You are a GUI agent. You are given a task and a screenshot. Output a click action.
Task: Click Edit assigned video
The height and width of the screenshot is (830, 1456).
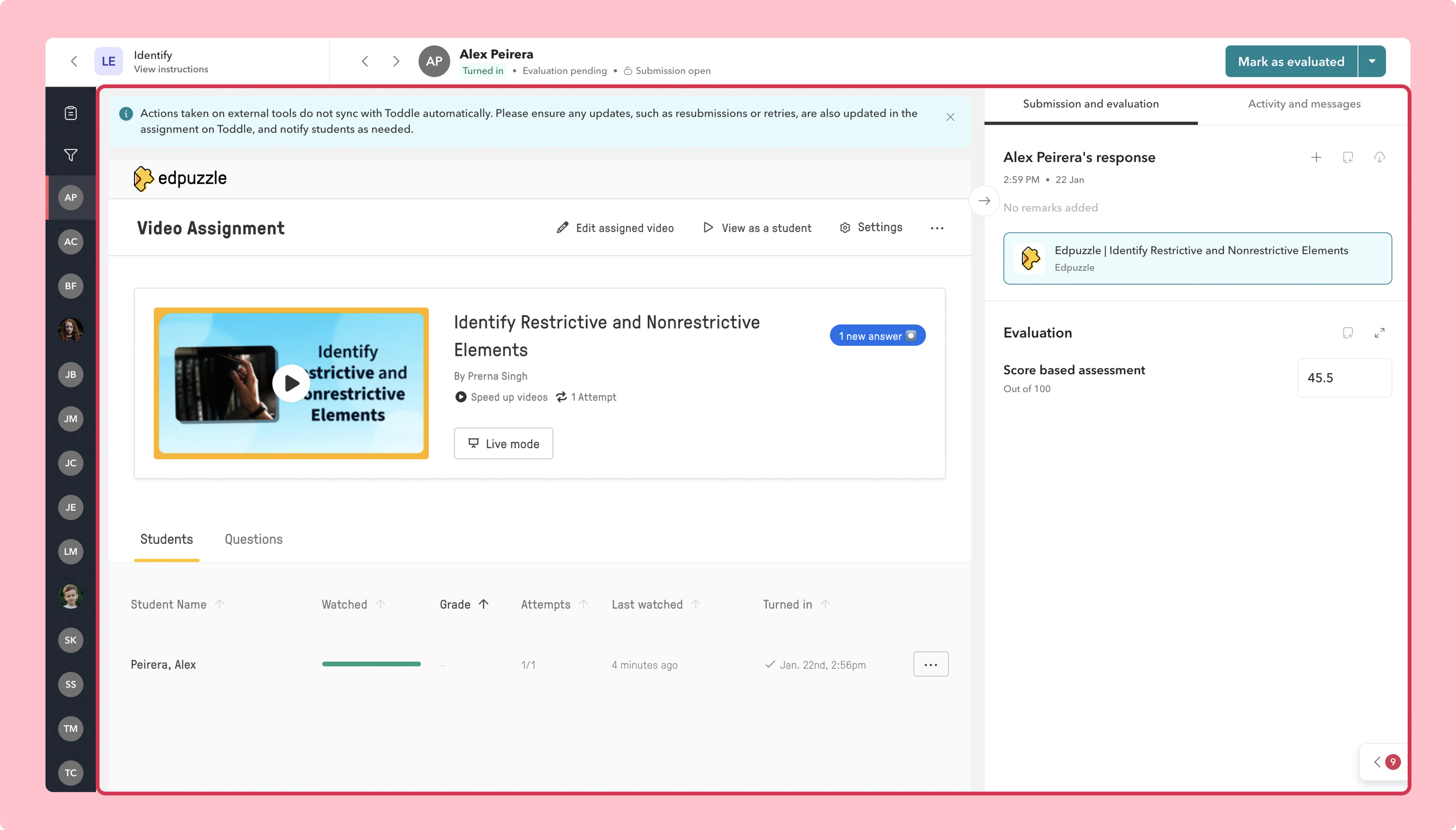tap(615, 228)
